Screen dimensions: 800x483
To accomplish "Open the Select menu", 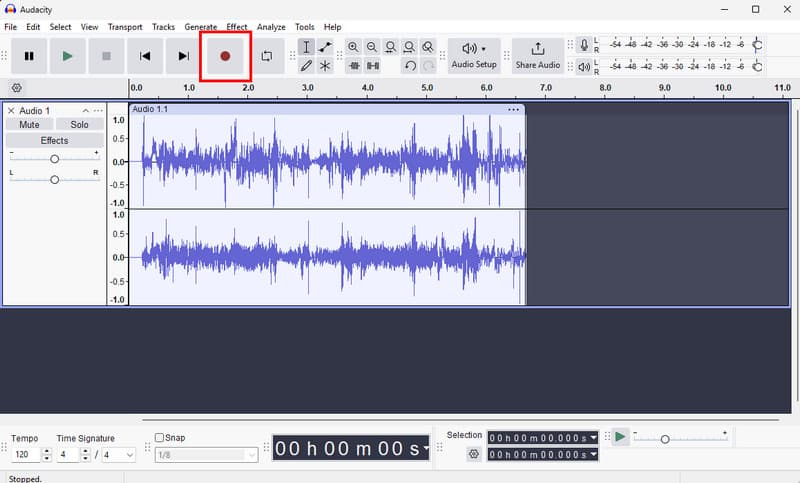I will tap(60, 27).
